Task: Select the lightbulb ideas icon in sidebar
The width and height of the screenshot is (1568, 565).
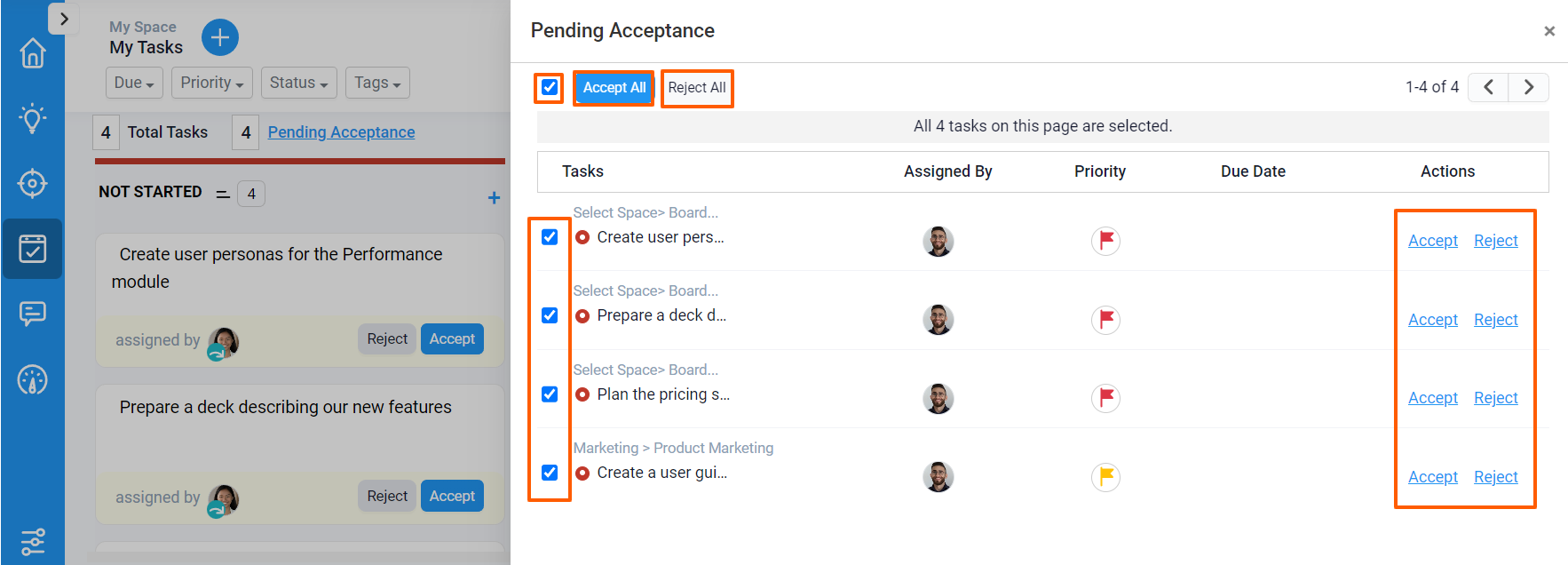Action: (32, 118)
